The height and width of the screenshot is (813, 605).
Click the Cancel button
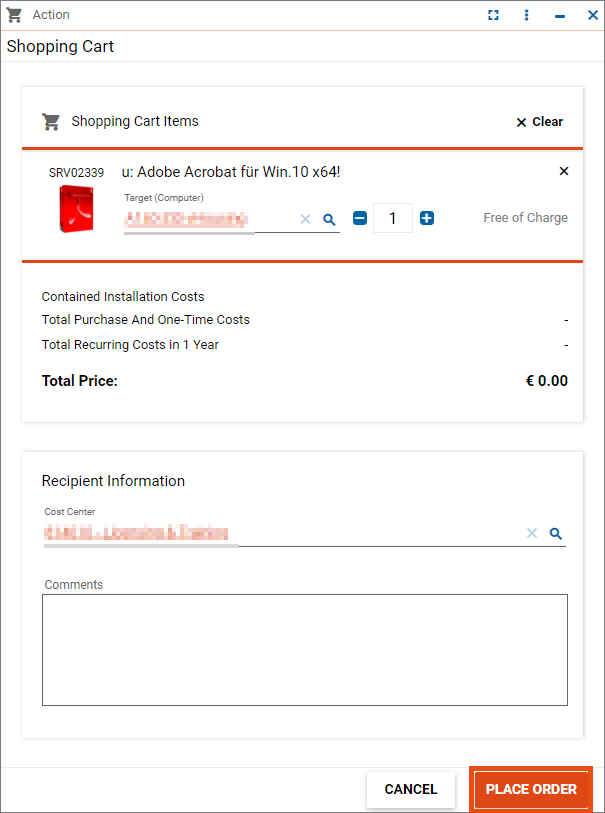(411, 789)
